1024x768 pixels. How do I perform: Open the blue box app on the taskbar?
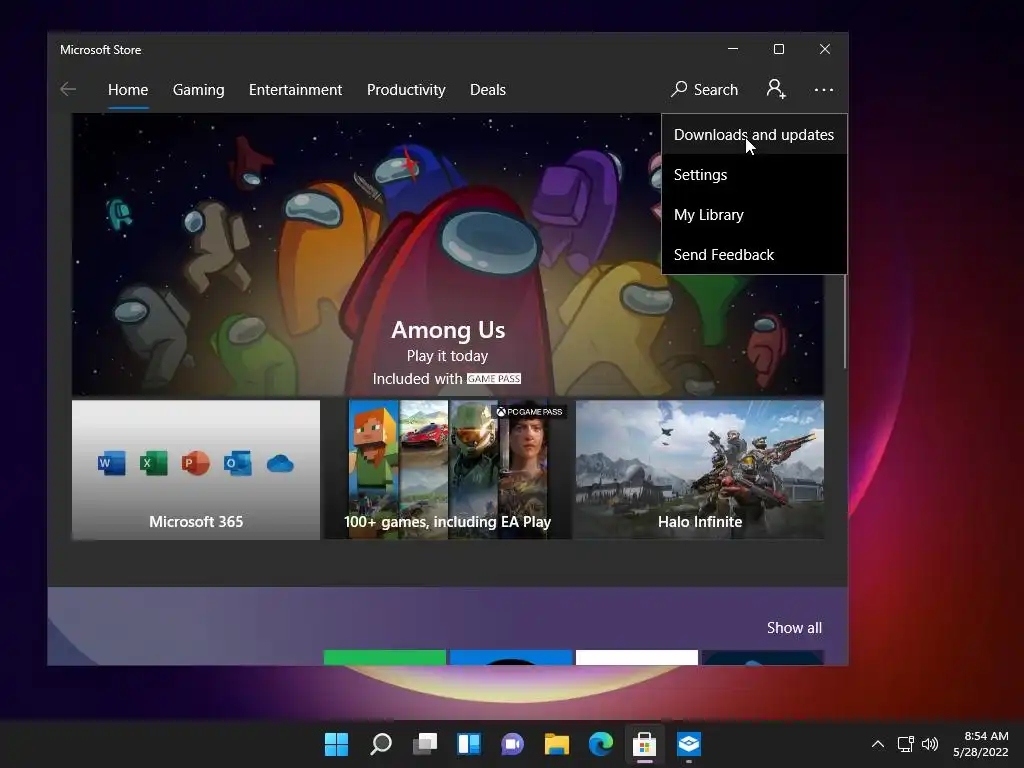click(688, 743)
